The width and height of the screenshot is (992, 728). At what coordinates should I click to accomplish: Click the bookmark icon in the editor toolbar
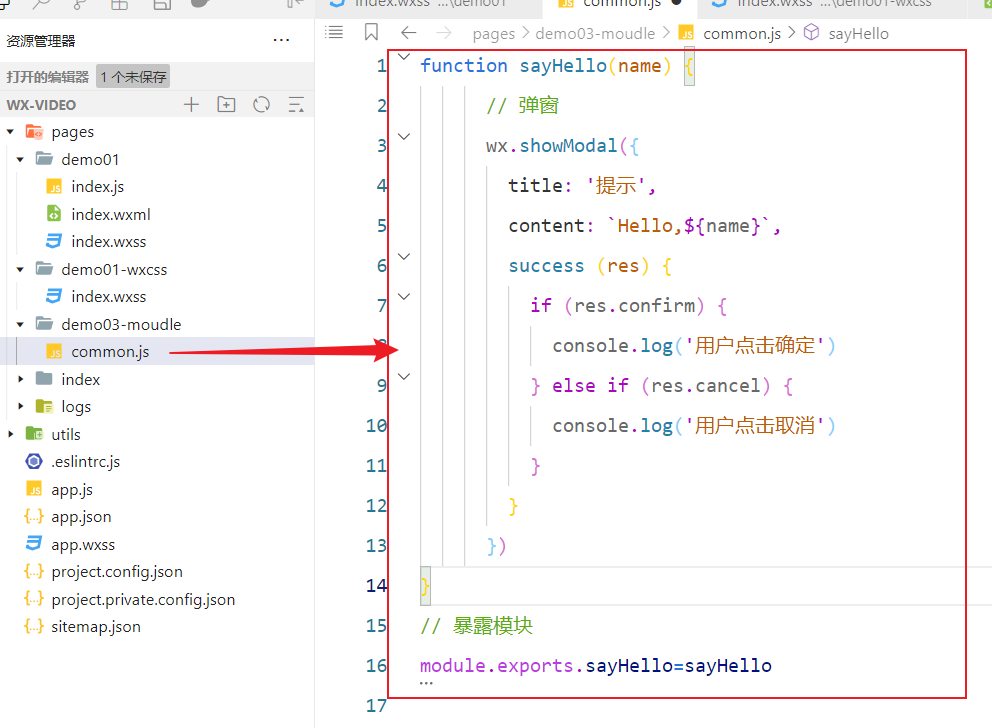(371, 32)
